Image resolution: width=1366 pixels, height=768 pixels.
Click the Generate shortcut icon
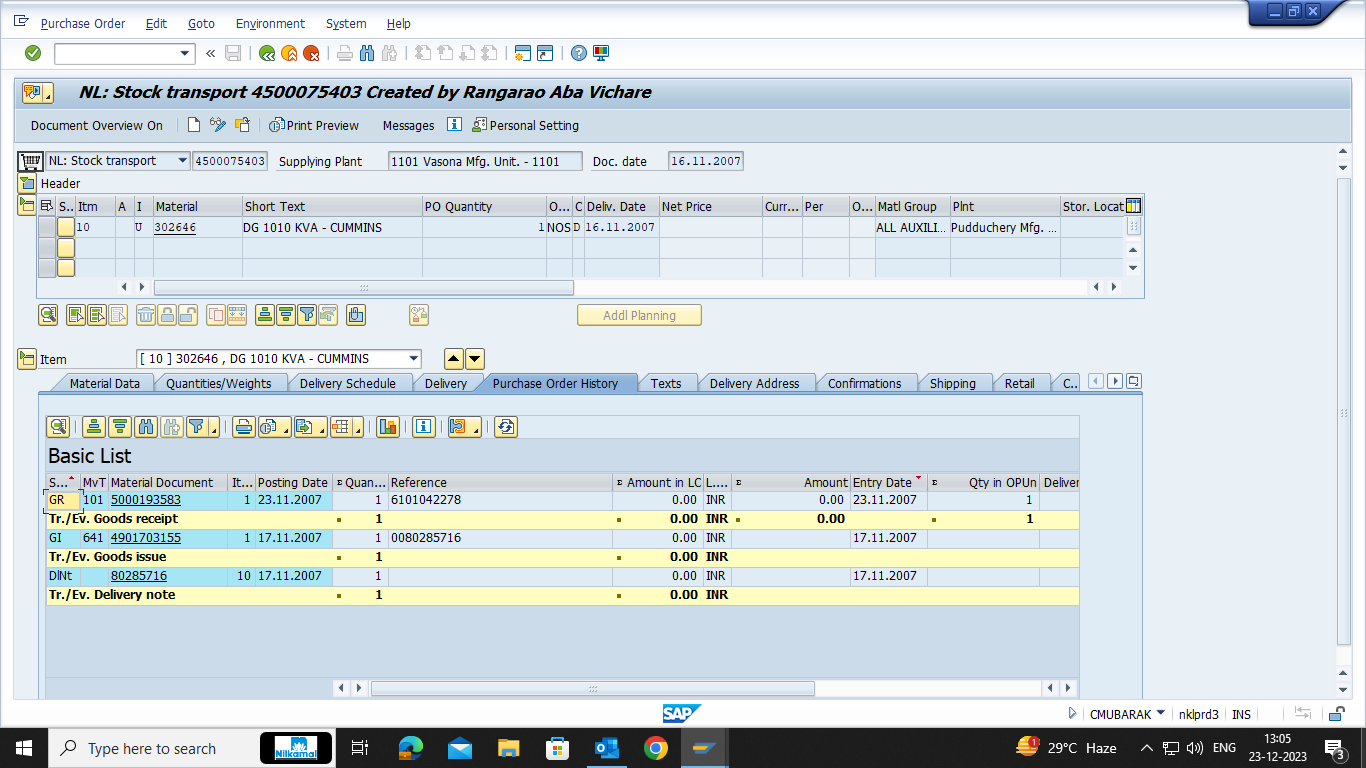click(x=545, y=53)
